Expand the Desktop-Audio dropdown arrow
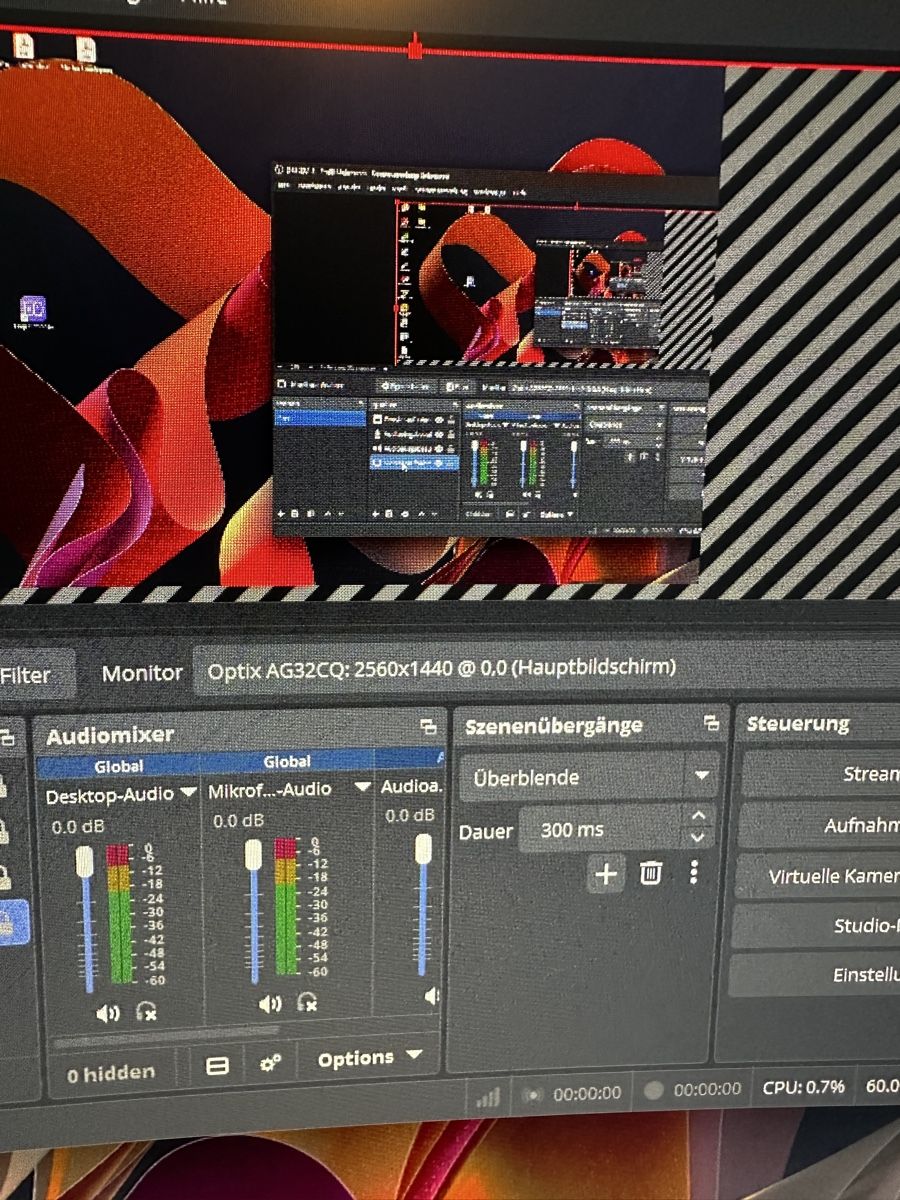 point(188,794)
